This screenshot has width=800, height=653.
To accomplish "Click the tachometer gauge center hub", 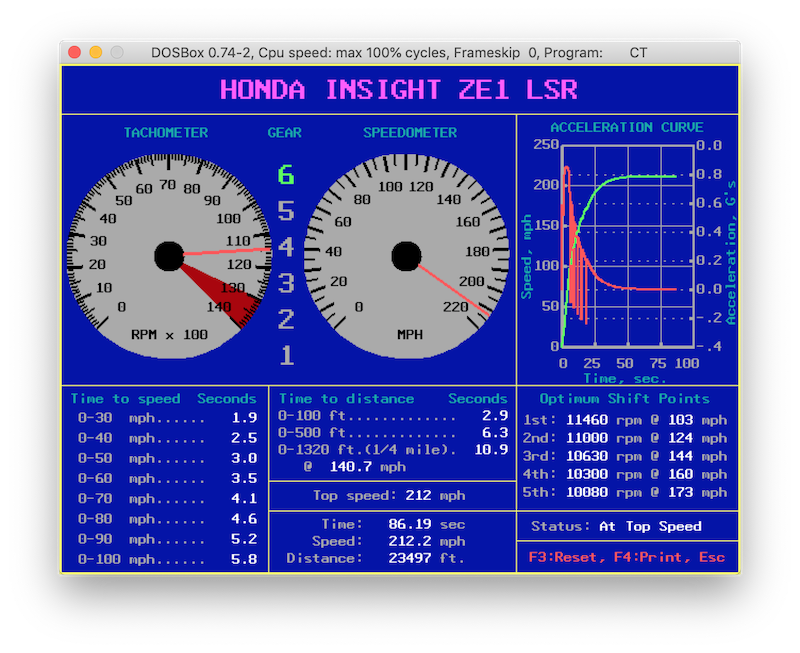I will pos(169,256).
